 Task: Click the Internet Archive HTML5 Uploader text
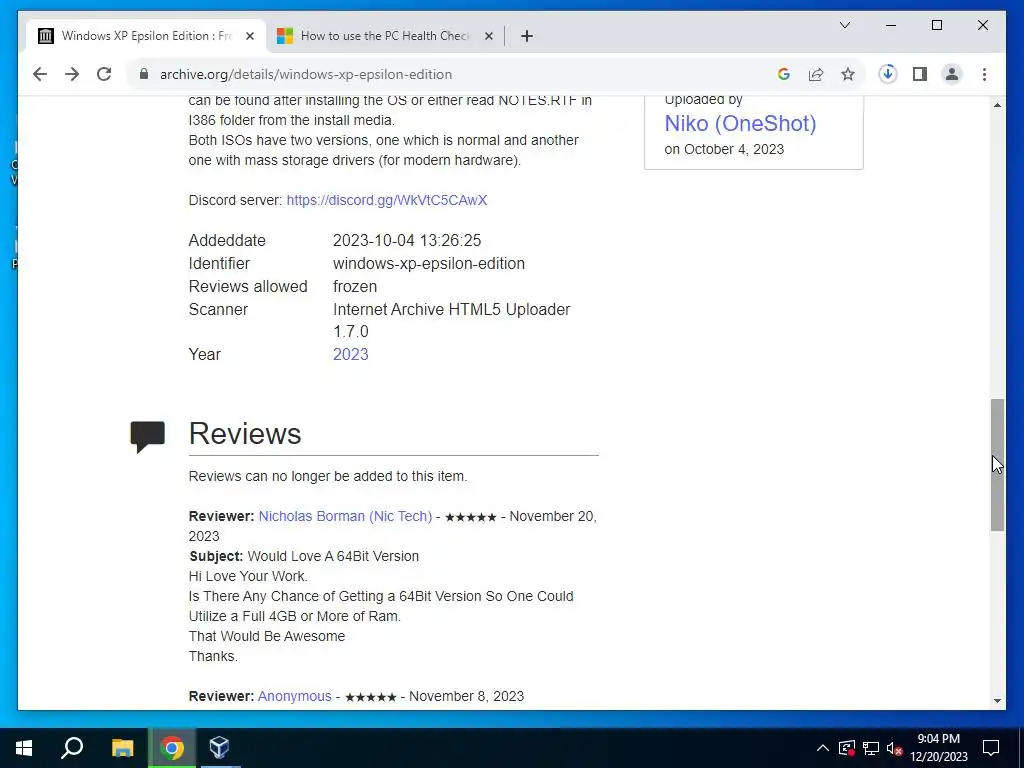[451, 320]
